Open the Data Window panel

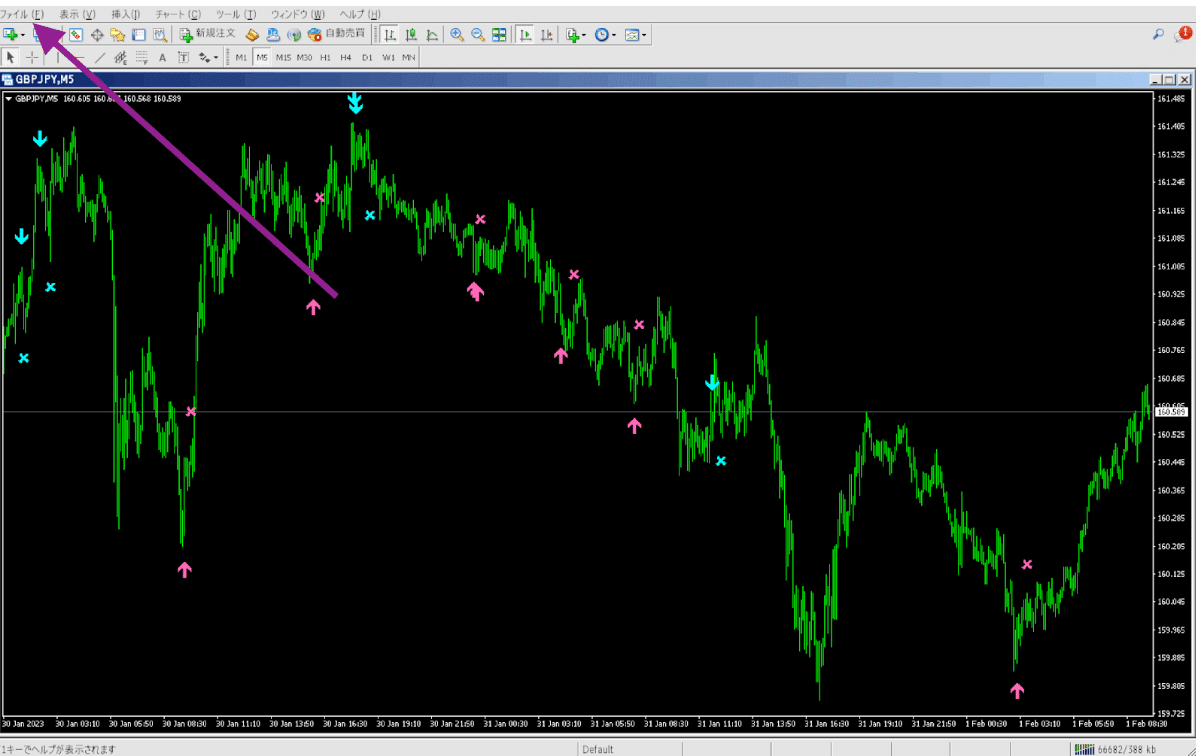pos(97,34)
